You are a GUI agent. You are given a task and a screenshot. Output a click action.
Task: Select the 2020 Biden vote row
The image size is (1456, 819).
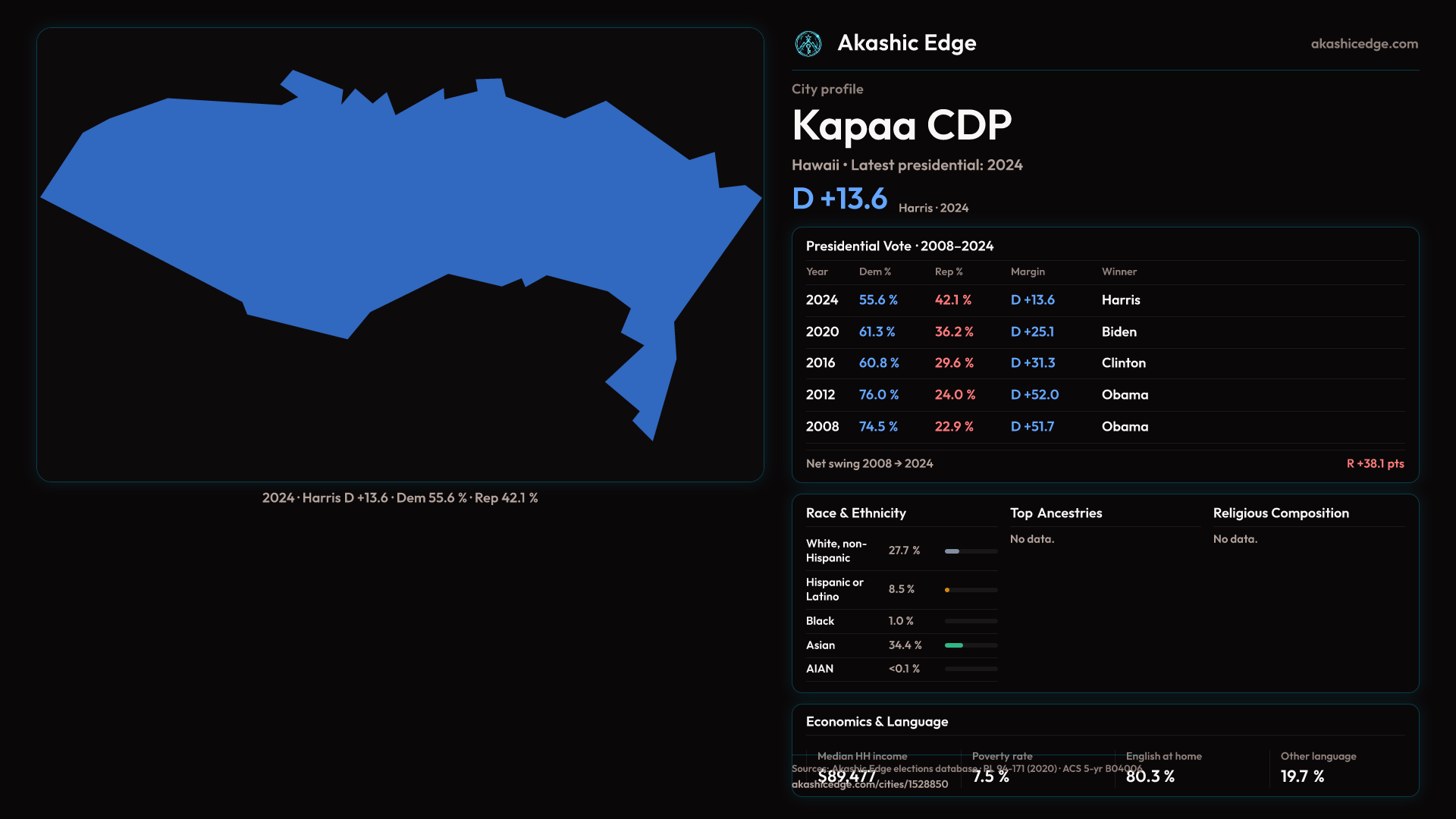point(1104,332)
